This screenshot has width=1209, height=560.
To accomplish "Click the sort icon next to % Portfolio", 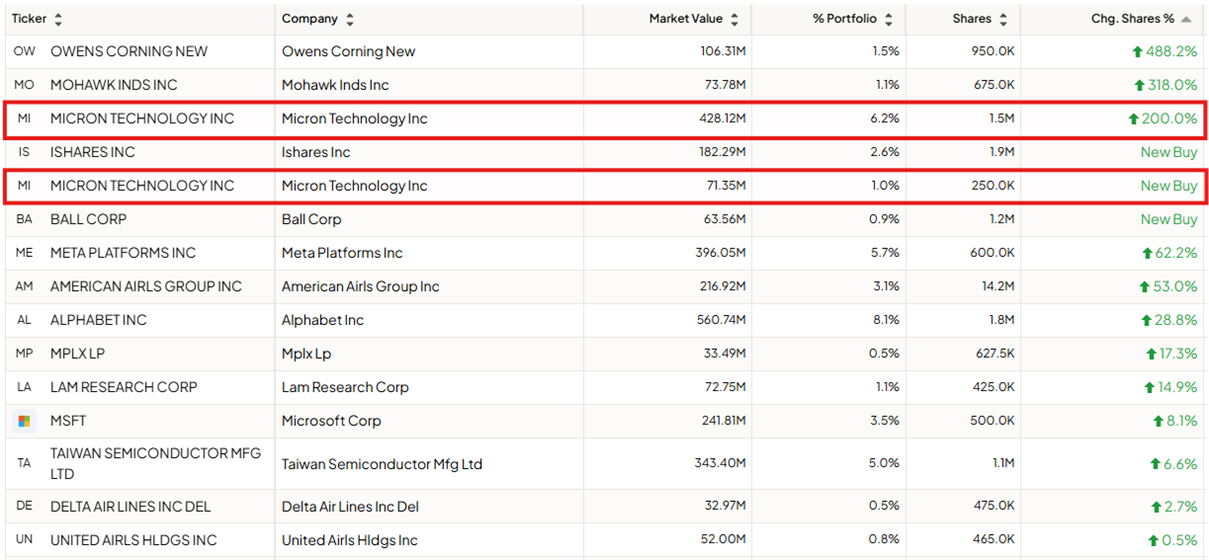I will 889,19.
